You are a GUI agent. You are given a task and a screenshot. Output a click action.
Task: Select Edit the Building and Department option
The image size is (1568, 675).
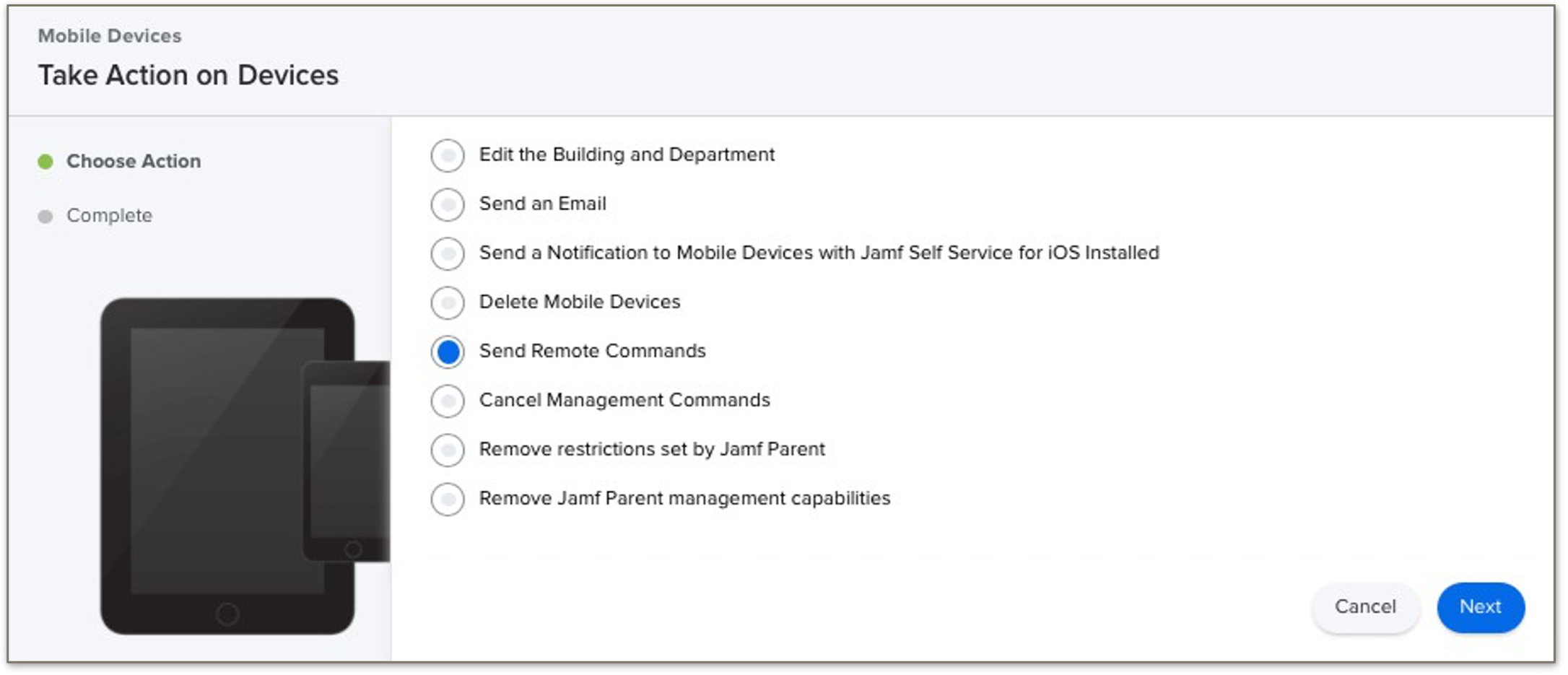[448, 156]
